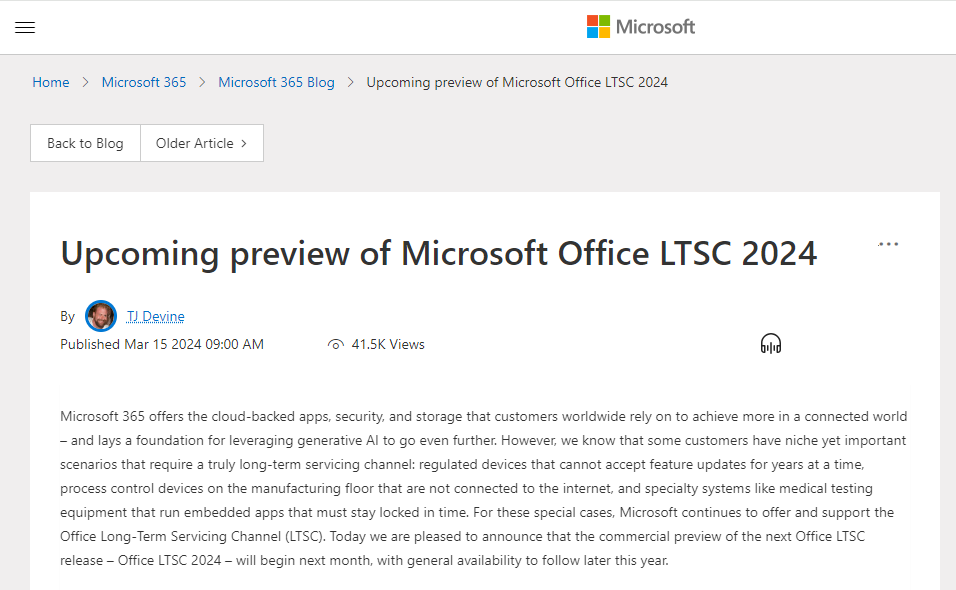The height and width of the screenshot is (590, 956).
Task: Click the eye icon beside 41.5K Views
Action: pyautogui.click(x=335, y=344)
